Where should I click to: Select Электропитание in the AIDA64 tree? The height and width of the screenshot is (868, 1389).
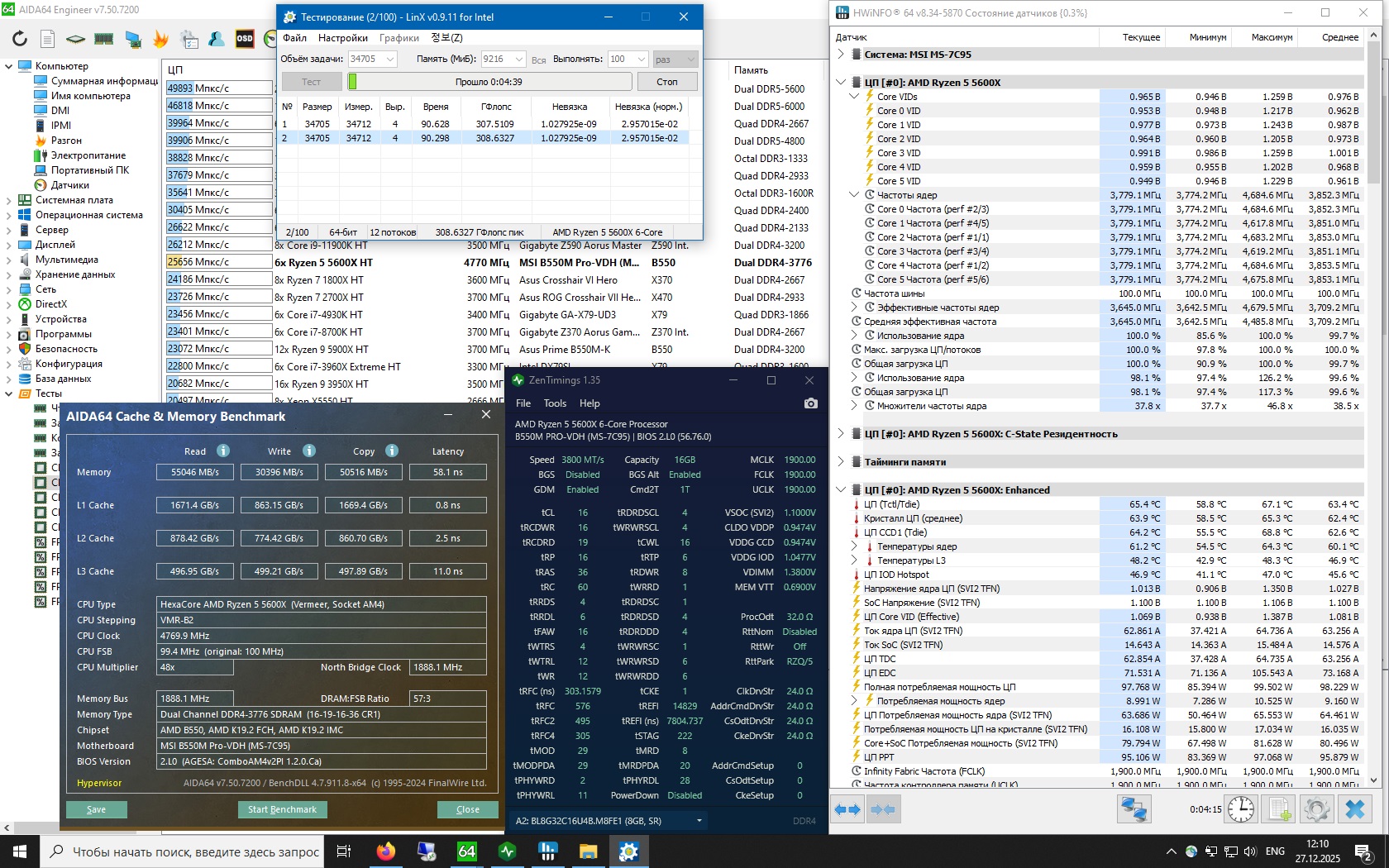pyautogui.click(x=88, y=155)
